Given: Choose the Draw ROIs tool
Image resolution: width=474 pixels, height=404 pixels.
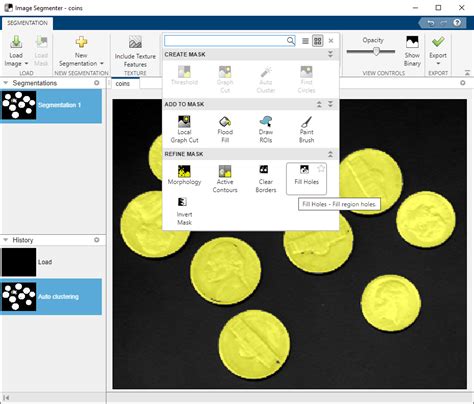Looking at the screenshot, I should [x=266, y=129].
